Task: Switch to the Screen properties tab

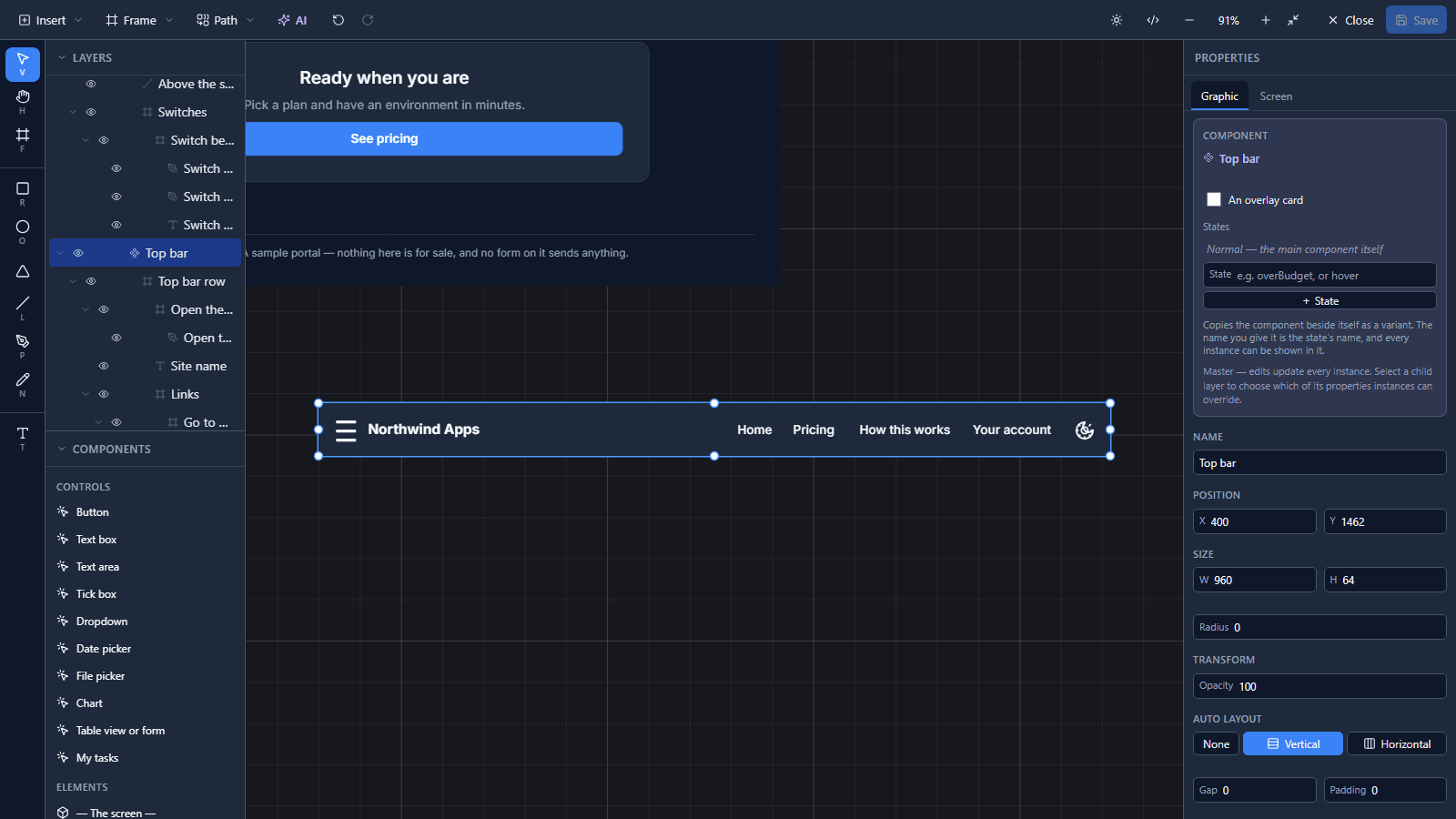Action: [1276, 96]
